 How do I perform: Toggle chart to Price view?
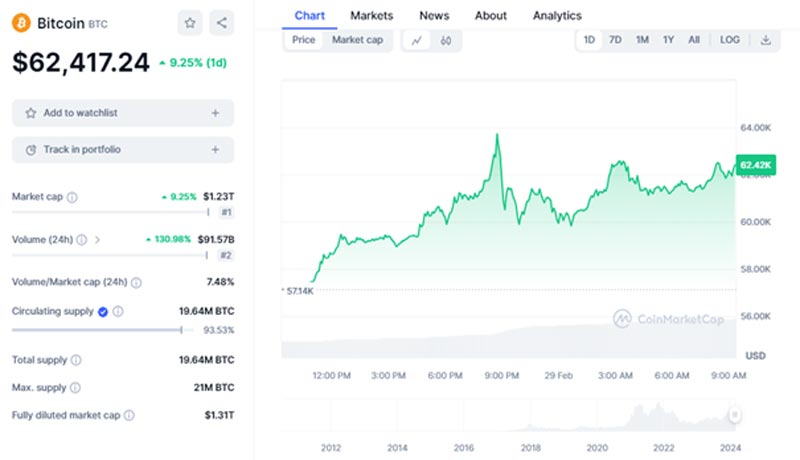coord(304,40)
